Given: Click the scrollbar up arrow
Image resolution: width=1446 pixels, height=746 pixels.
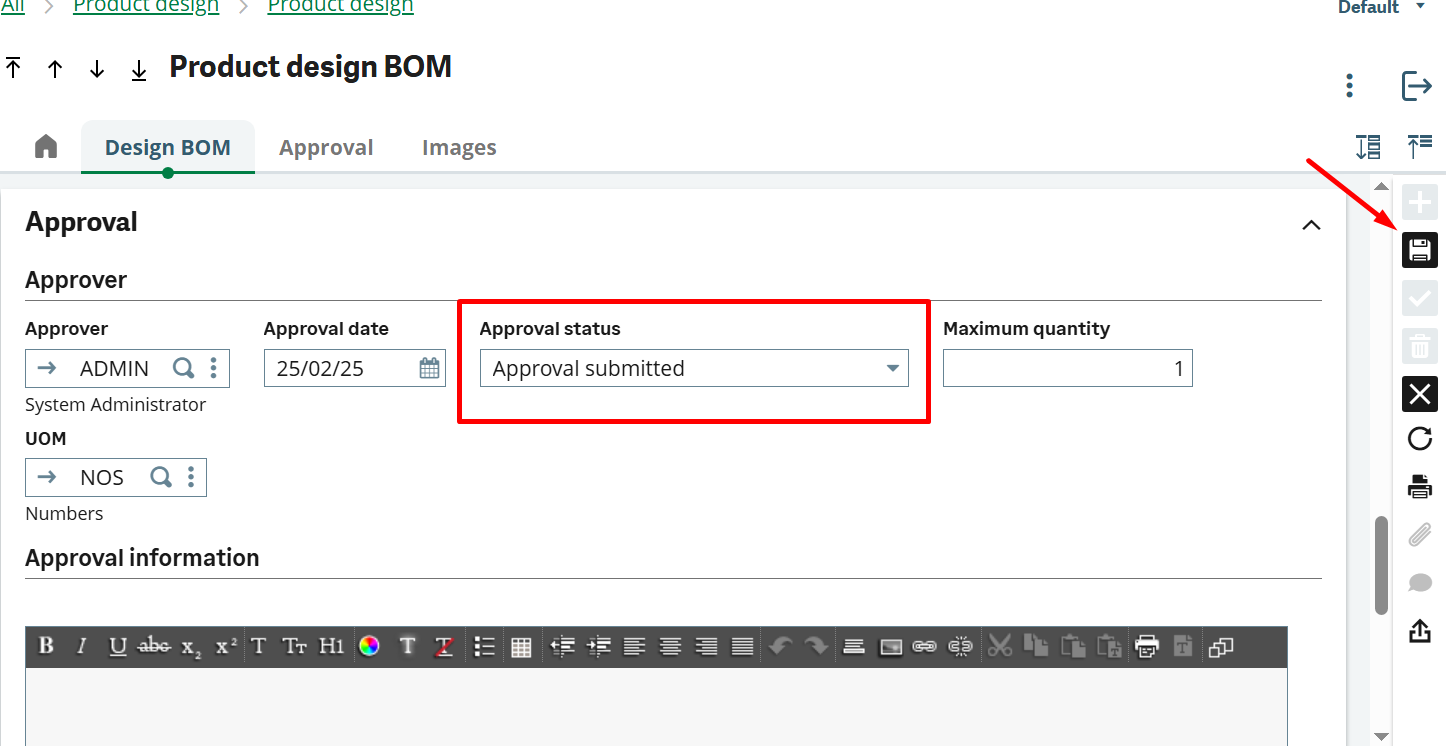Looking at the screenshot, I should [x=1381, y=186].
